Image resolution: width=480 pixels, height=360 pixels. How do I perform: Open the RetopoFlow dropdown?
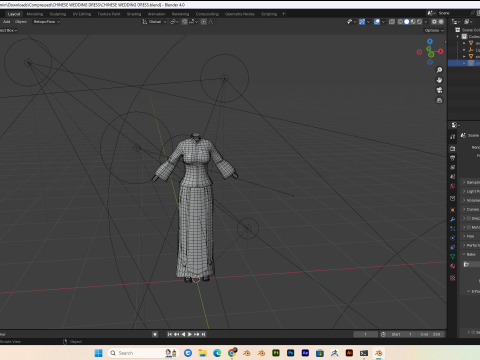46,22
